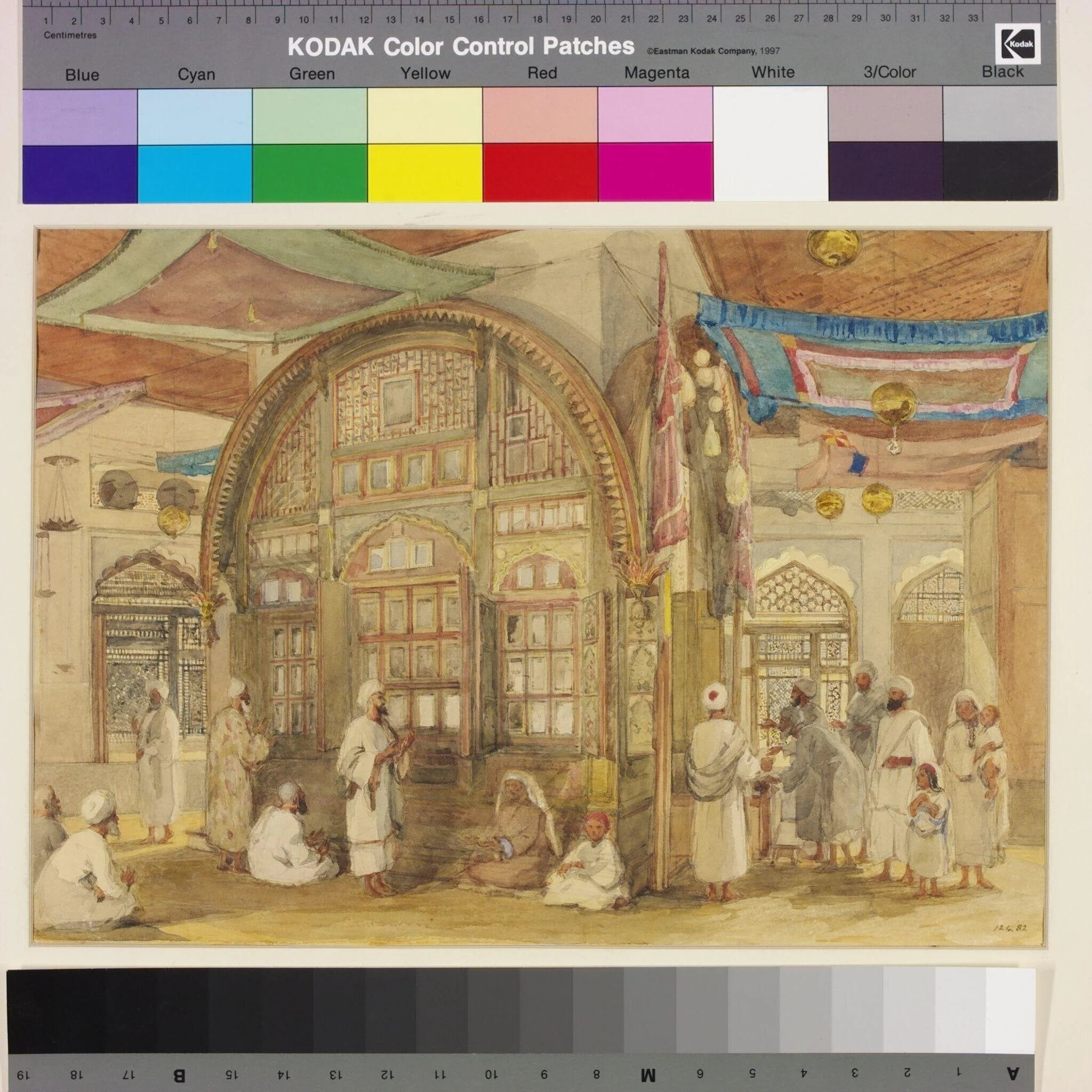1092x1092 pixels.
Task: Click the 'Blue' column label
Action: click(82, 75)
